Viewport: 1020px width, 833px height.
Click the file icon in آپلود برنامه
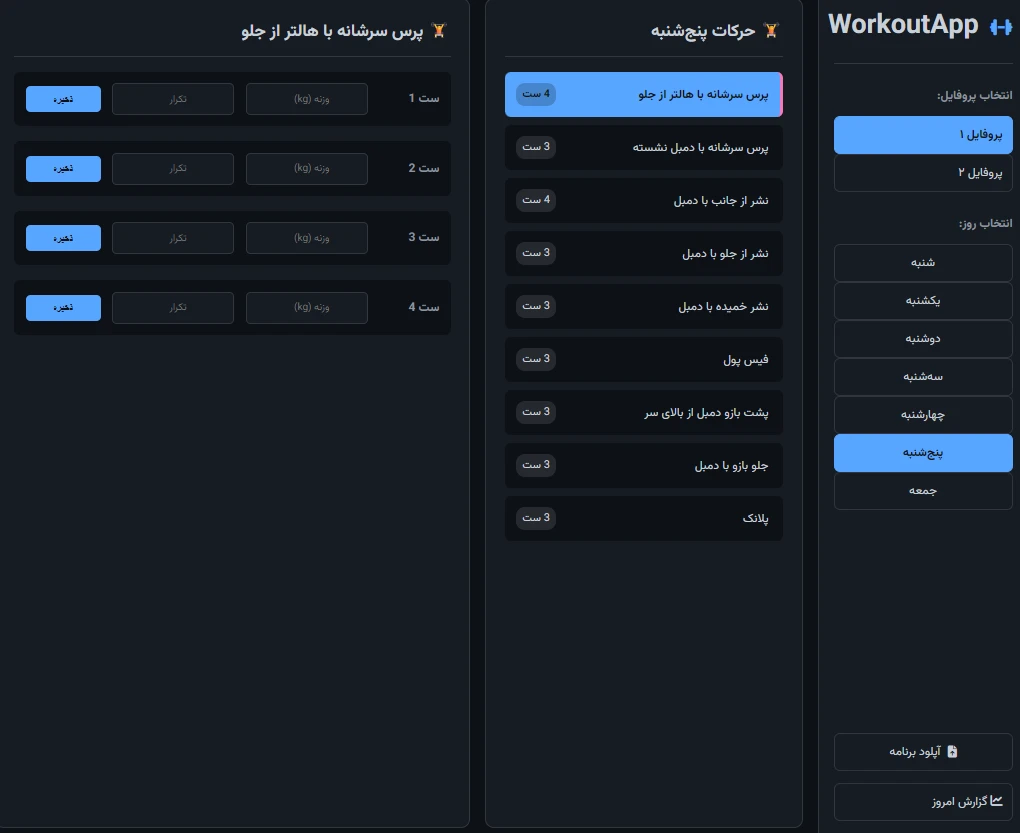952,751
